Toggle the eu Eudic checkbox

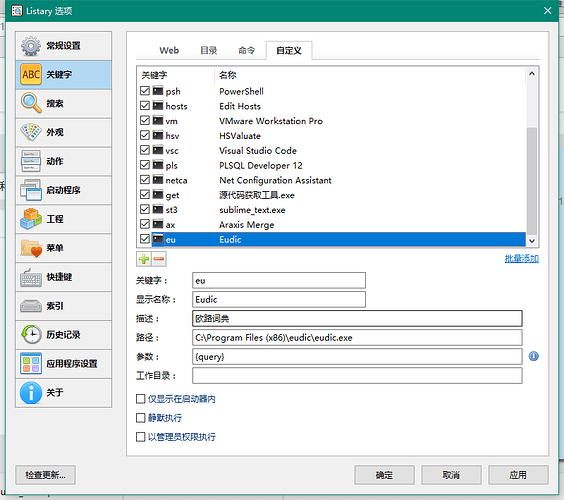pyautogui.click(x=145, y=239)
